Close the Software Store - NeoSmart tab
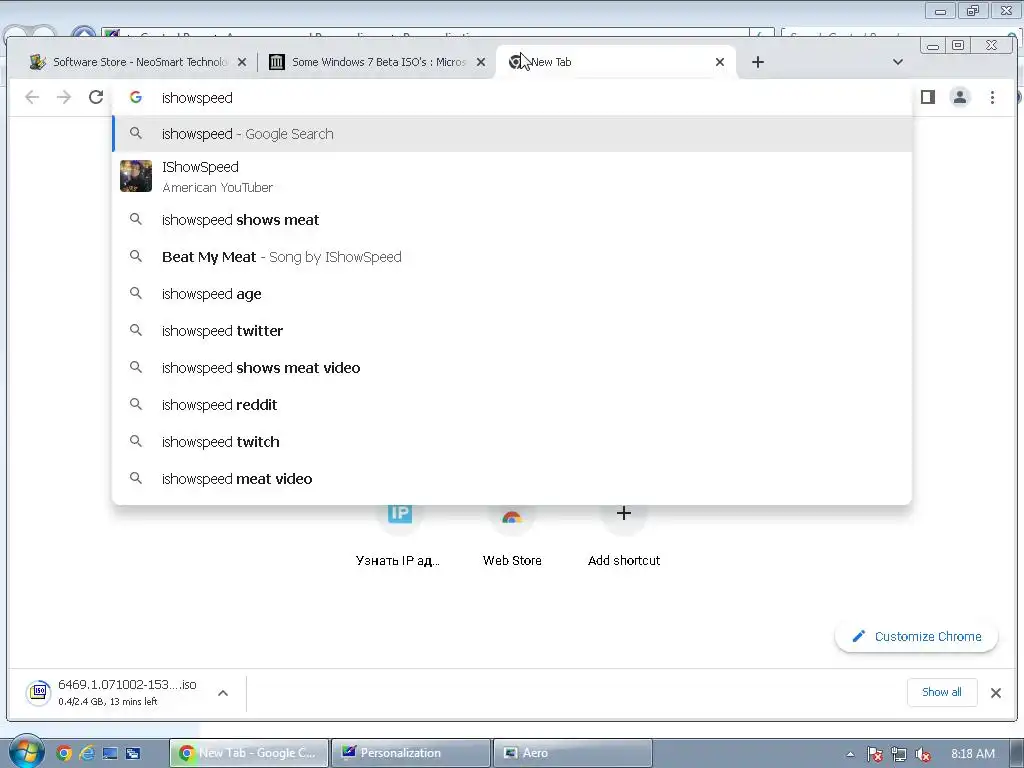 click(242, 62)
